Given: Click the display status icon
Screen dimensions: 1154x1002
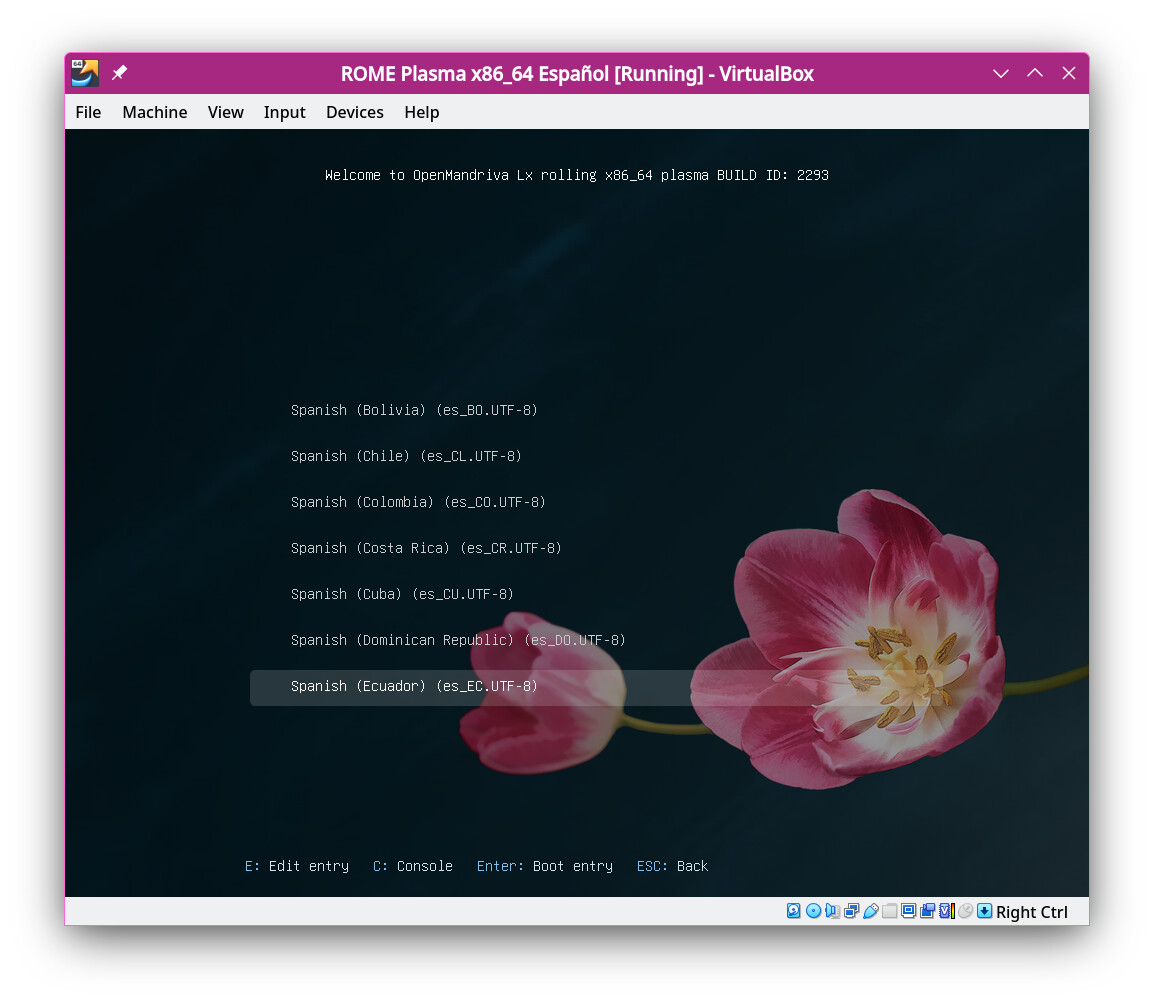Looking at the screenshot, I should [x=909, y=911].
